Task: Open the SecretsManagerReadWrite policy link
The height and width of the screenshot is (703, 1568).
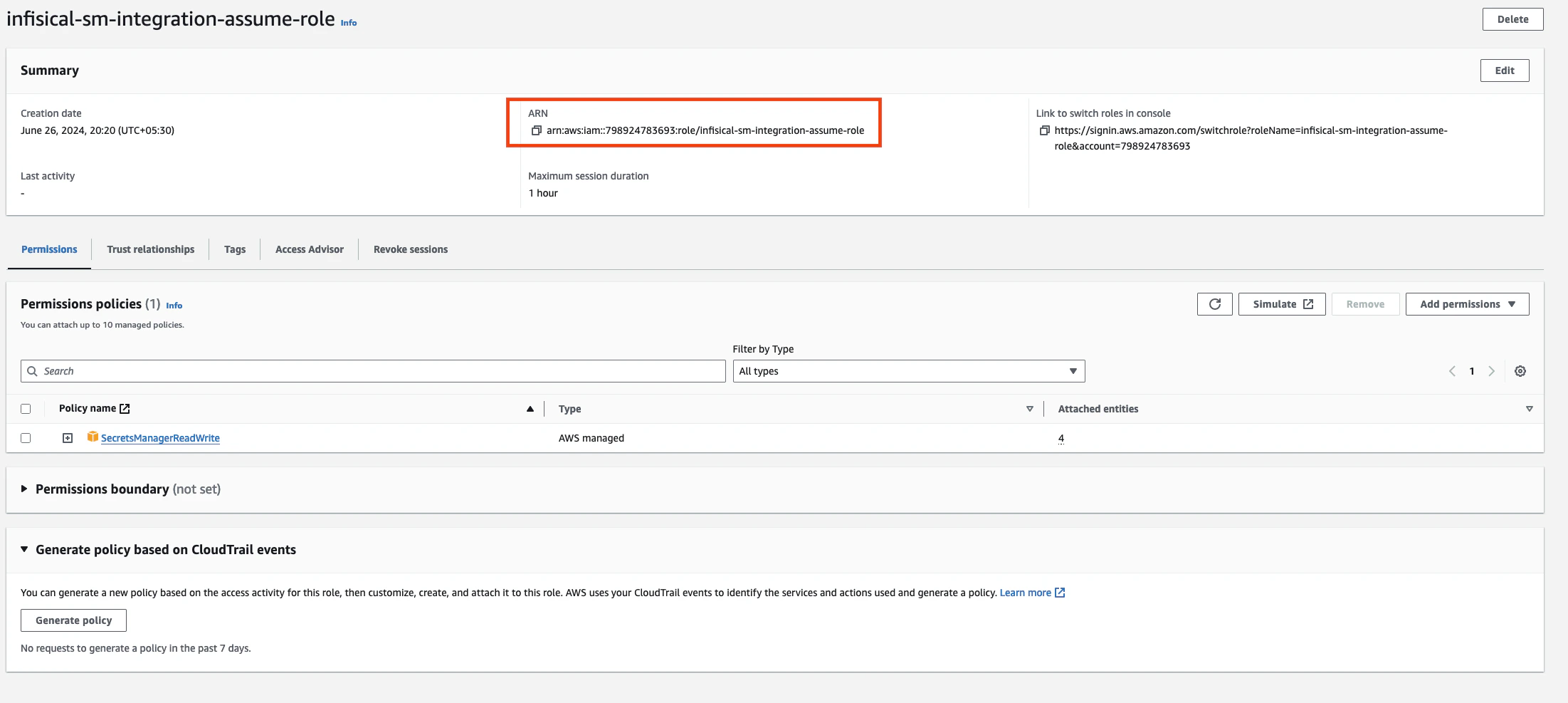Action: tap(160, 438)
